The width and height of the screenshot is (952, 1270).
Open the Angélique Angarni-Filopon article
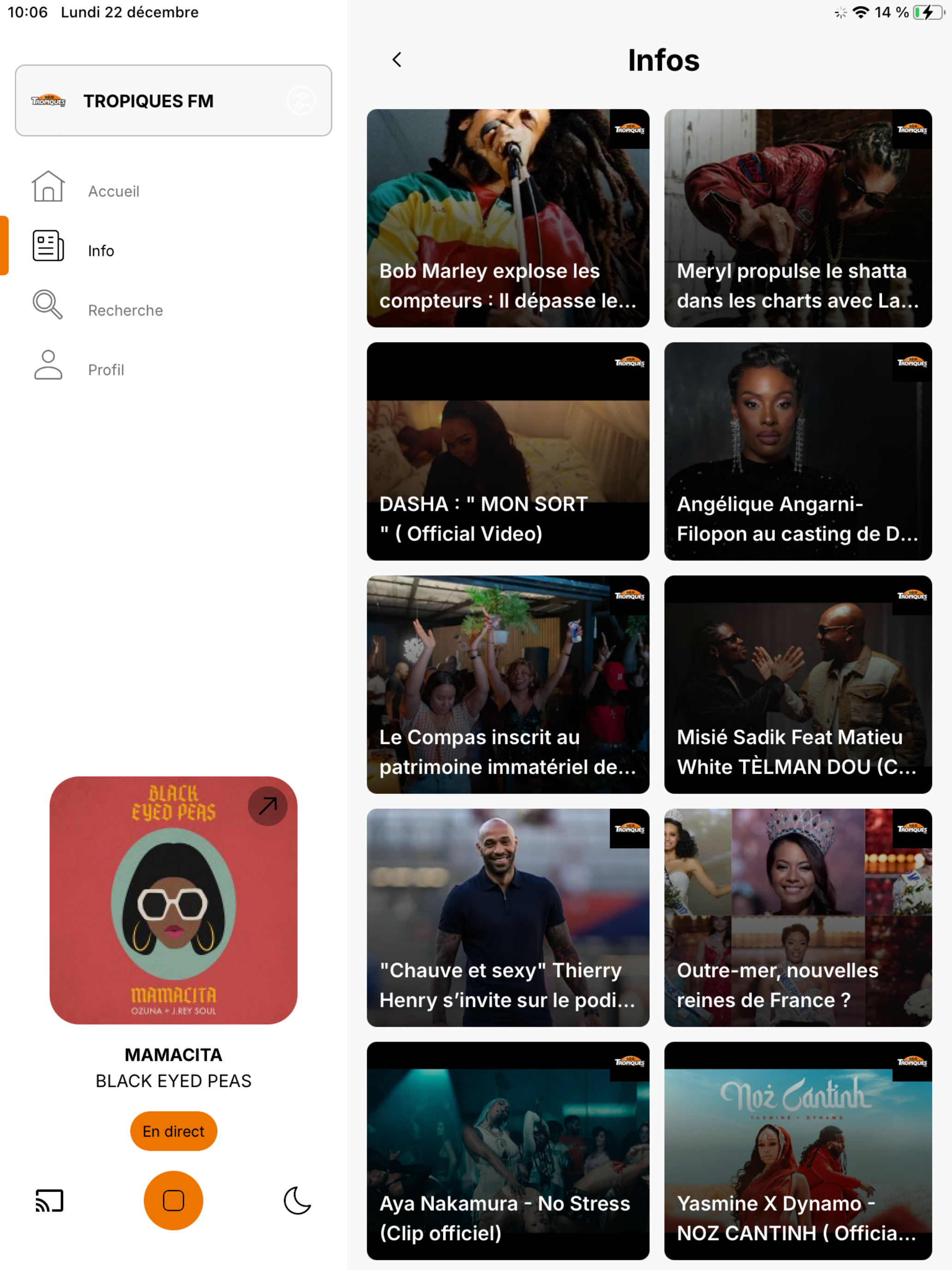tap(798, 451)
